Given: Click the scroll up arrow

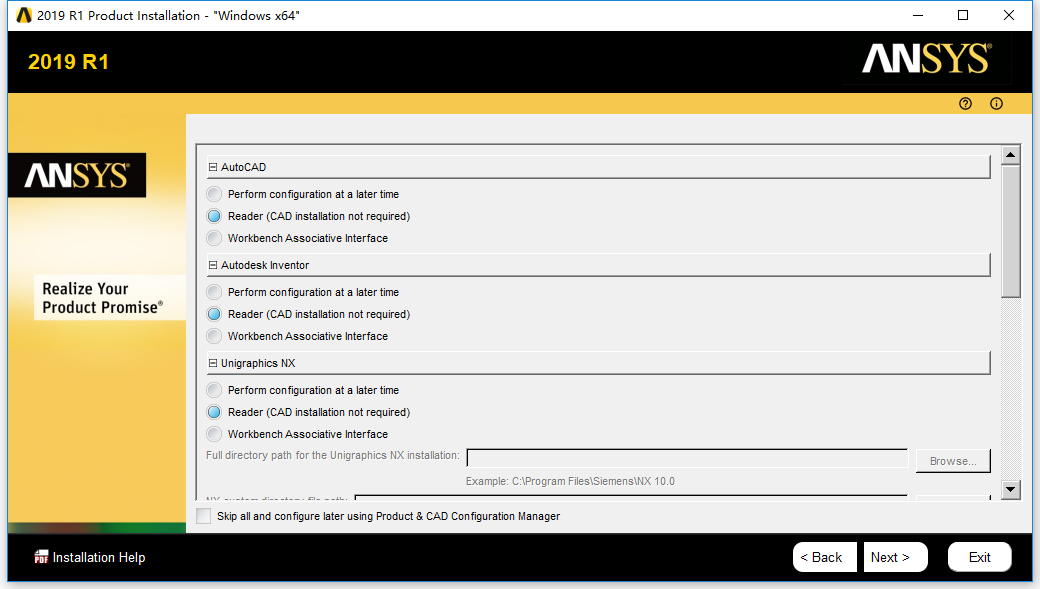Looking at the screenshot, I should coord(1010,155).
